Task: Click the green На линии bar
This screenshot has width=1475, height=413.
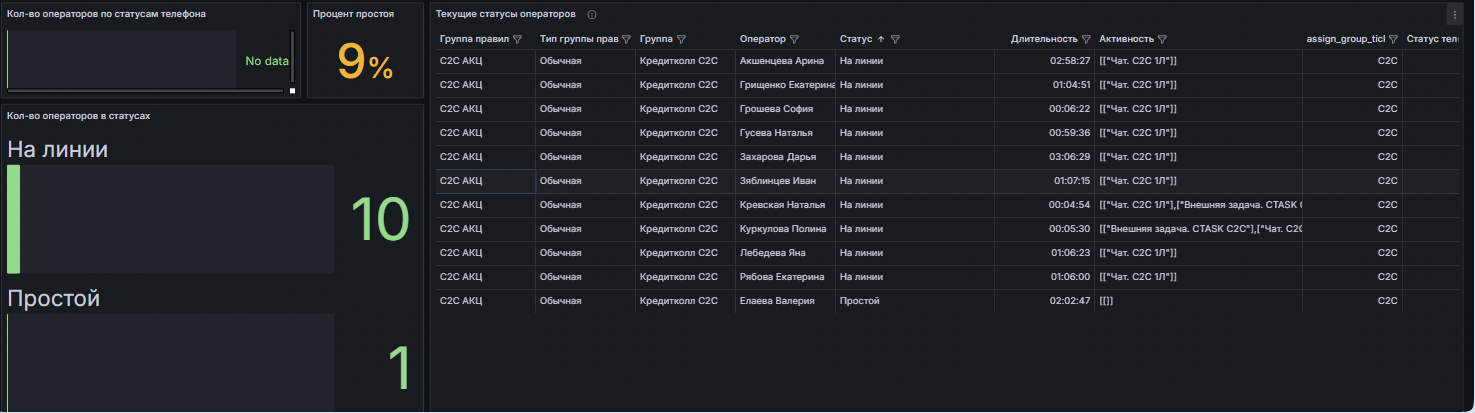Action: [13, 219]
